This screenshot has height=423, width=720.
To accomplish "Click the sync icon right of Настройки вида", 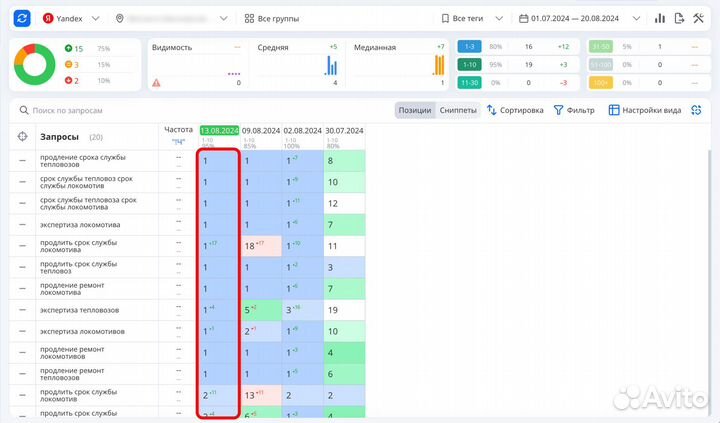I will pyautogui.click(x=696, y=110).
